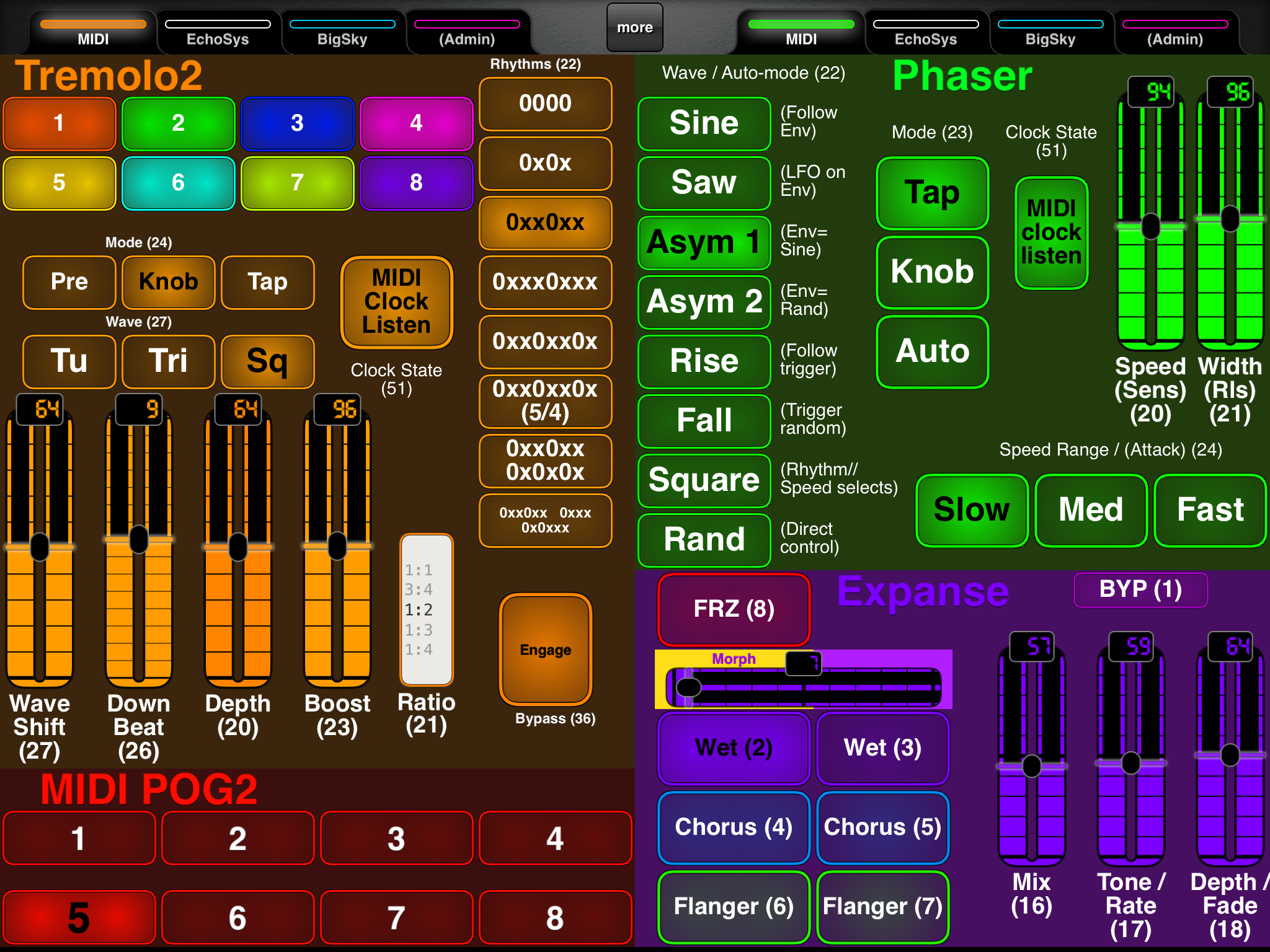
Task: Set Tremolo2 mode to Tap
Action: coord(268,282)
